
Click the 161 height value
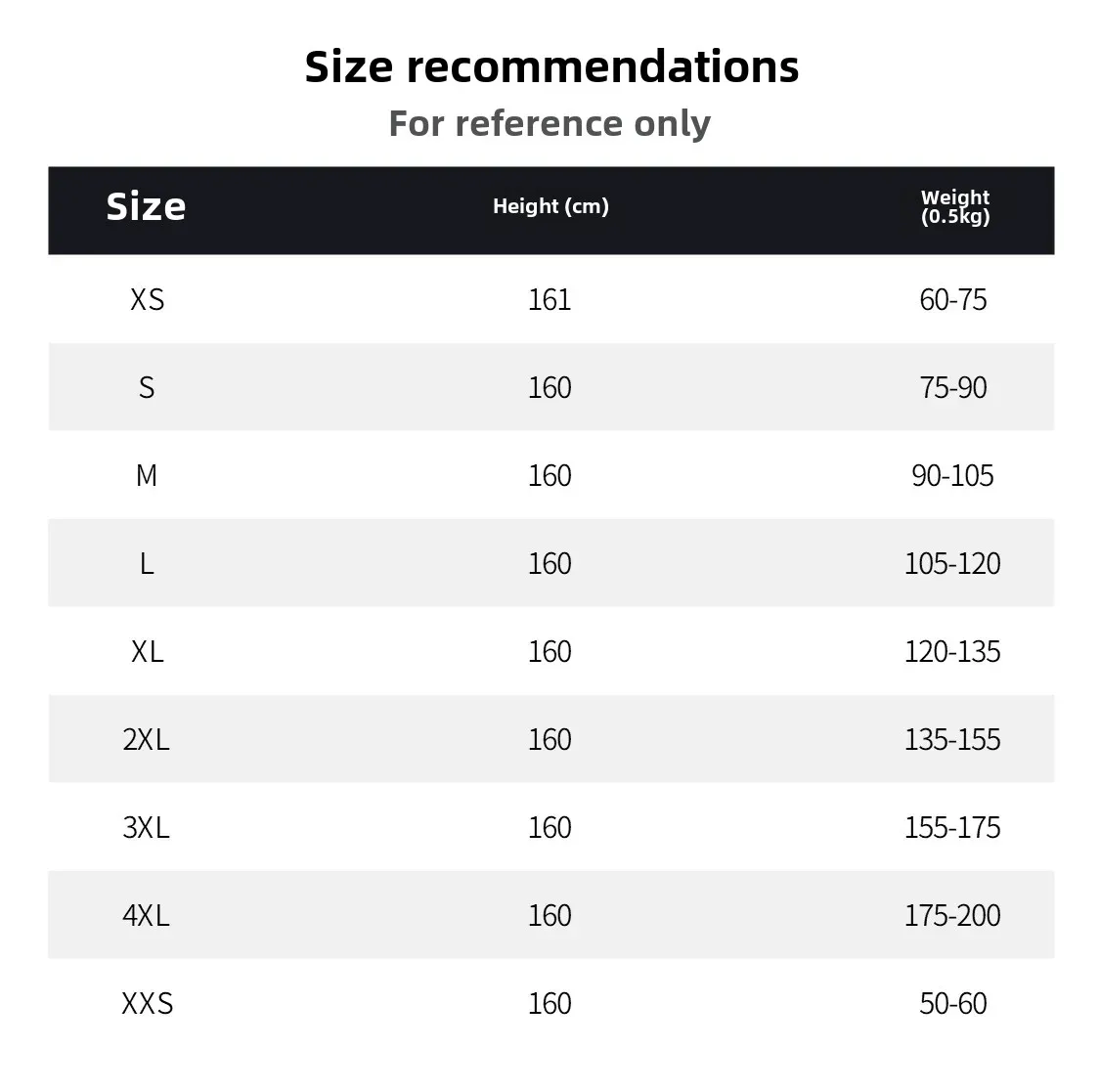click(x=550, y=299)
